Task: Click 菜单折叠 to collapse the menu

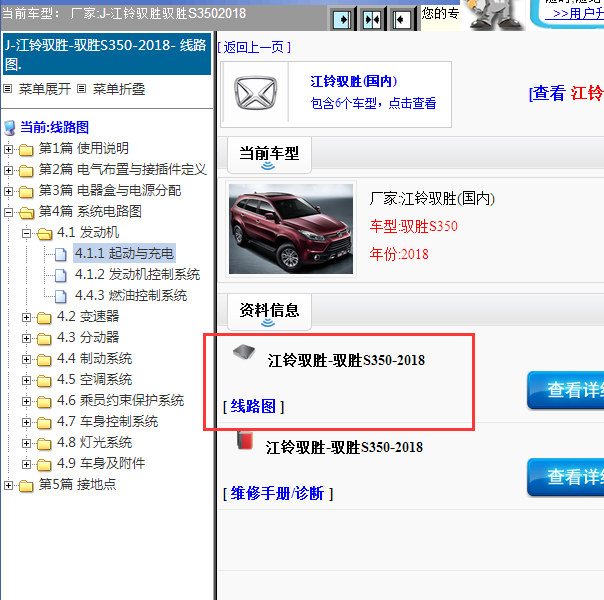Action: coord(119,89)
